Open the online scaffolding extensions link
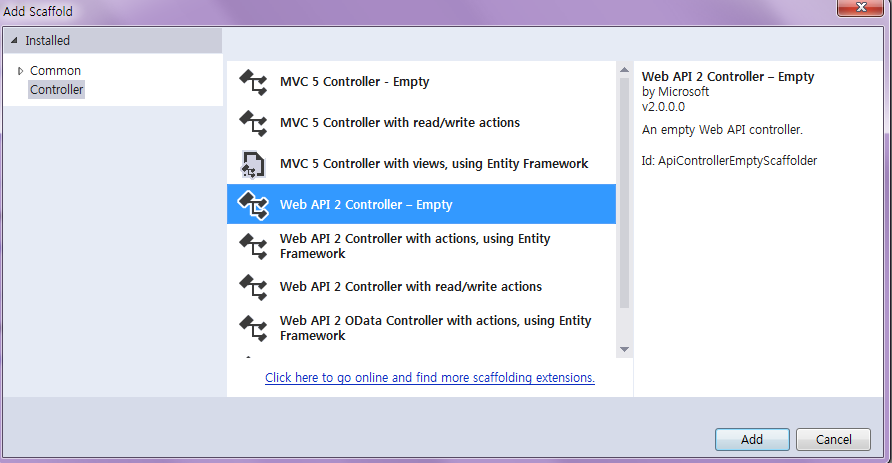This screenshot has height=463, width=892. [x=430, y=378]
